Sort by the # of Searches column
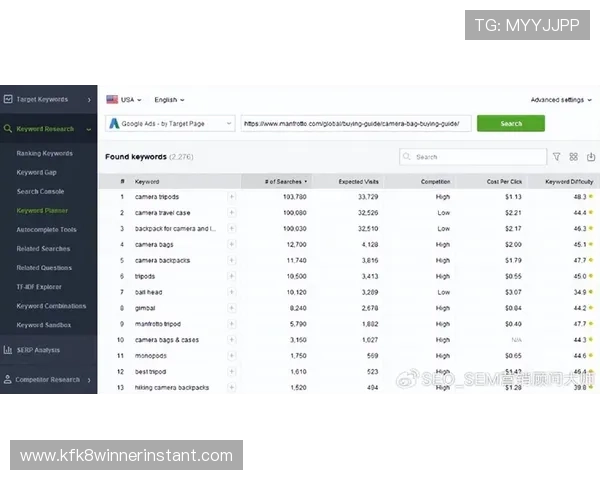Image resolution: width=600 pixels, height=480 pixels. (287, 181)
